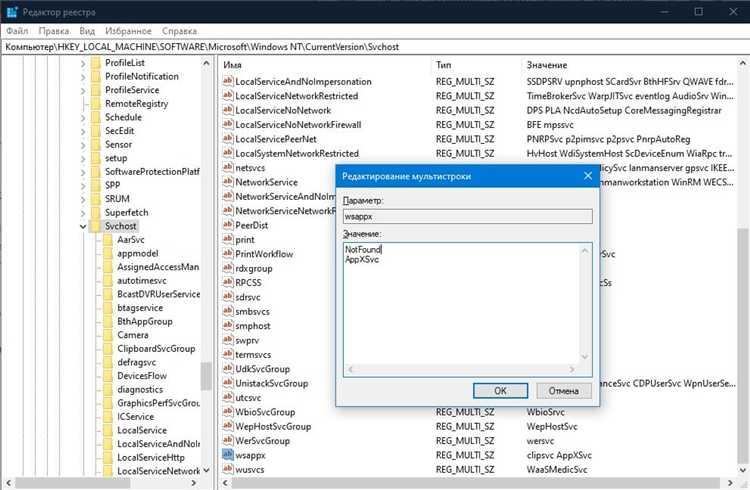Select the RemoteRegistry tree key
The height and width of the screenshot is (490, 750).
tap(136, 103)
